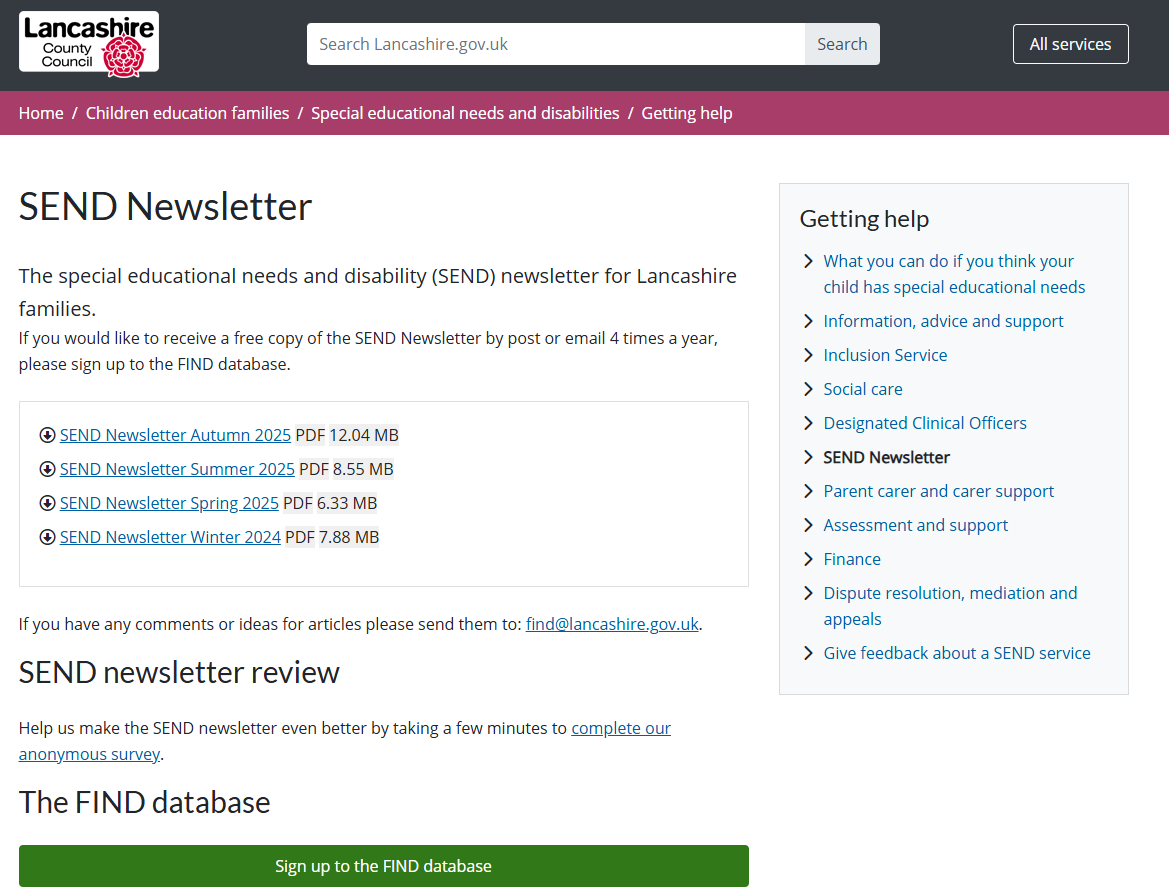Click download icon beside Autumn 2025 newsletter
The image size is (1169, 895).
click(x=47, y=435)
